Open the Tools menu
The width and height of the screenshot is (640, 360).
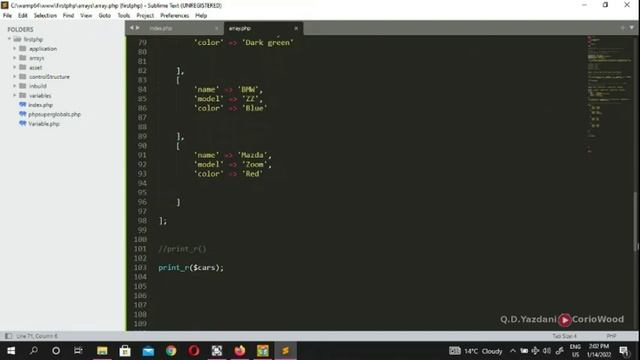click(x=124, y=16)
